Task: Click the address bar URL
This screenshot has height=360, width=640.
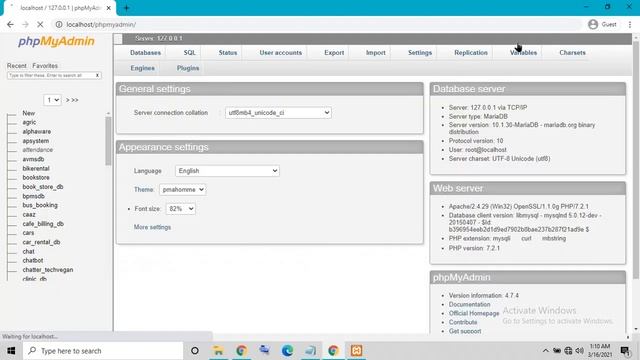Action: [x=101, y=24]
